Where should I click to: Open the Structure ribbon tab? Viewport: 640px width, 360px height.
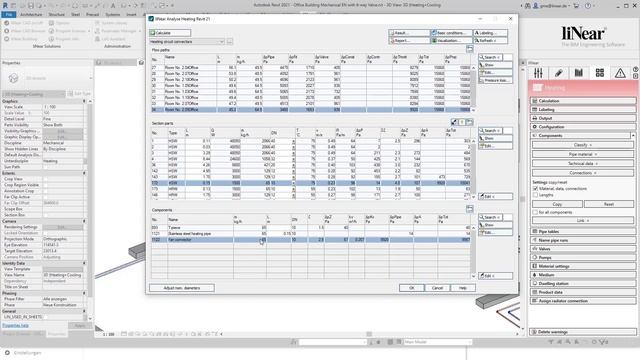click(x=57, y=14)
